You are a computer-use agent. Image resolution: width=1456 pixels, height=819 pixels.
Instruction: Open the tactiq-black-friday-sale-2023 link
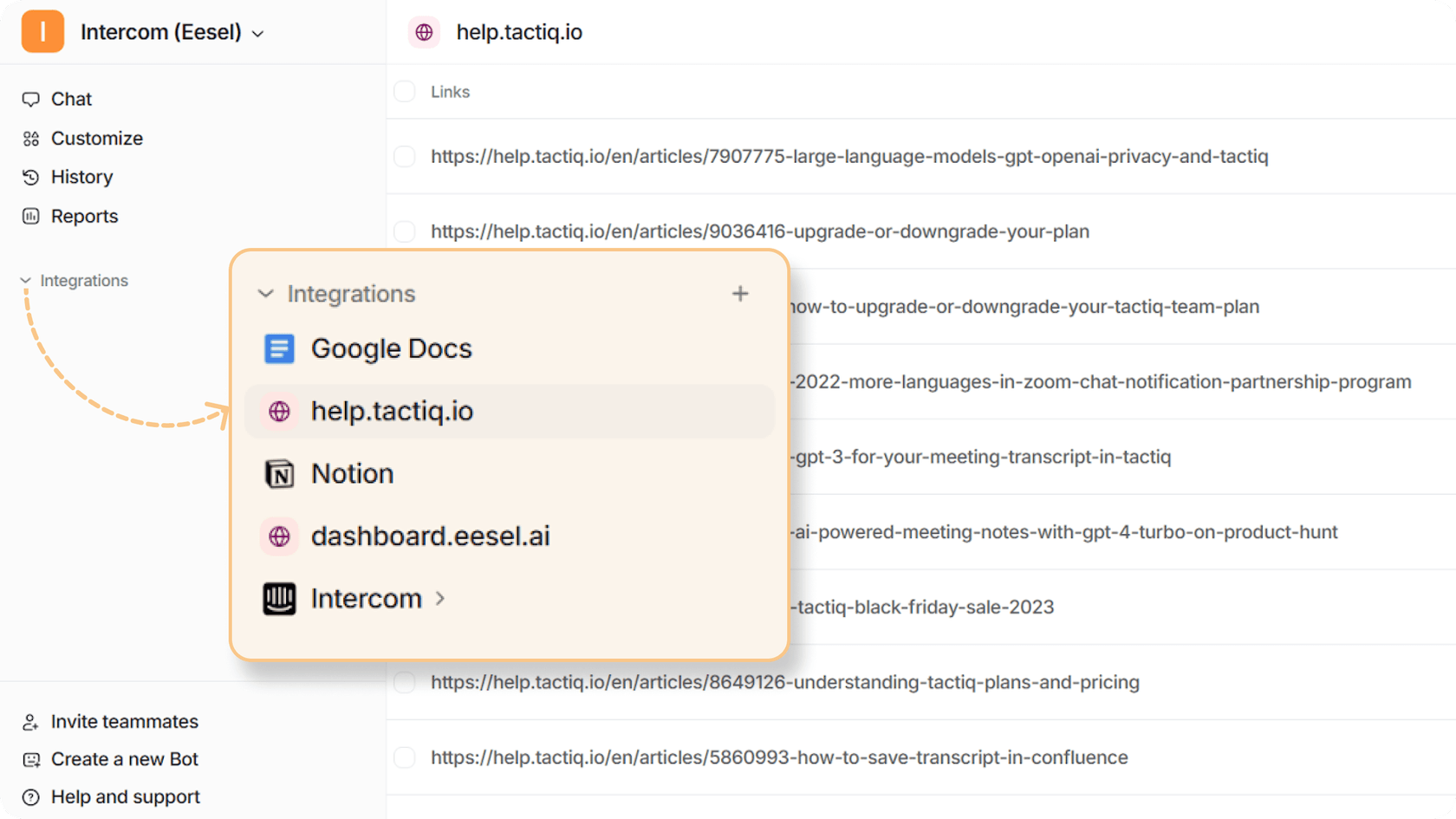(922, 607)
